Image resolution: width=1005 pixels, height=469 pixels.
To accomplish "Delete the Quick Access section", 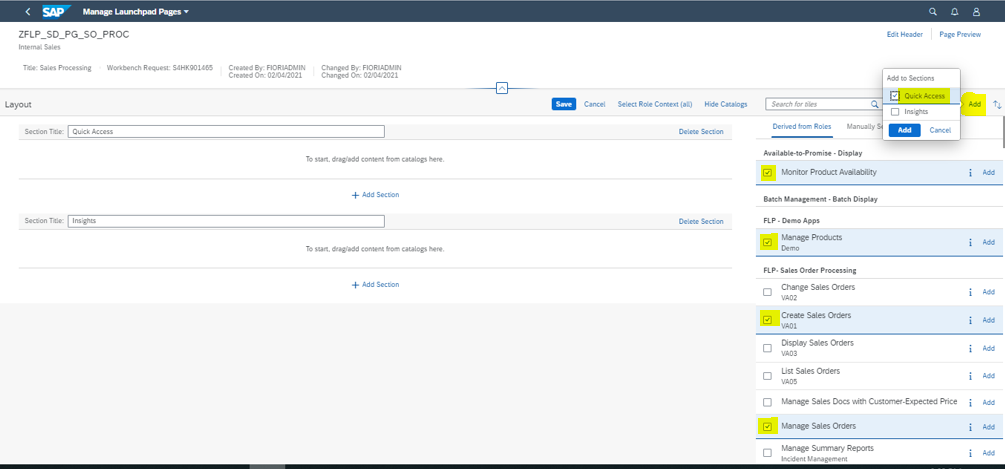I will click(701, 131).
